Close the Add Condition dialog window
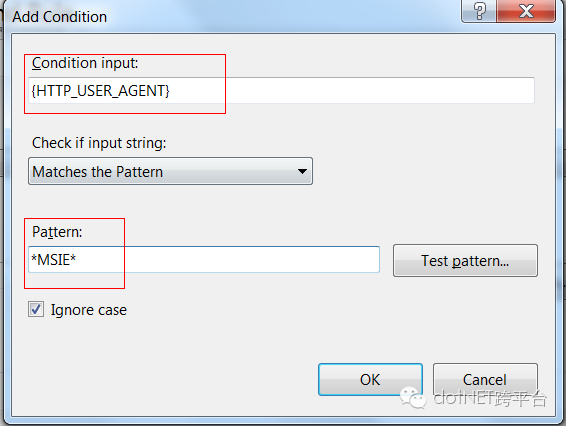This screenshot has height=426, width=566. click(x=526, y=11)
